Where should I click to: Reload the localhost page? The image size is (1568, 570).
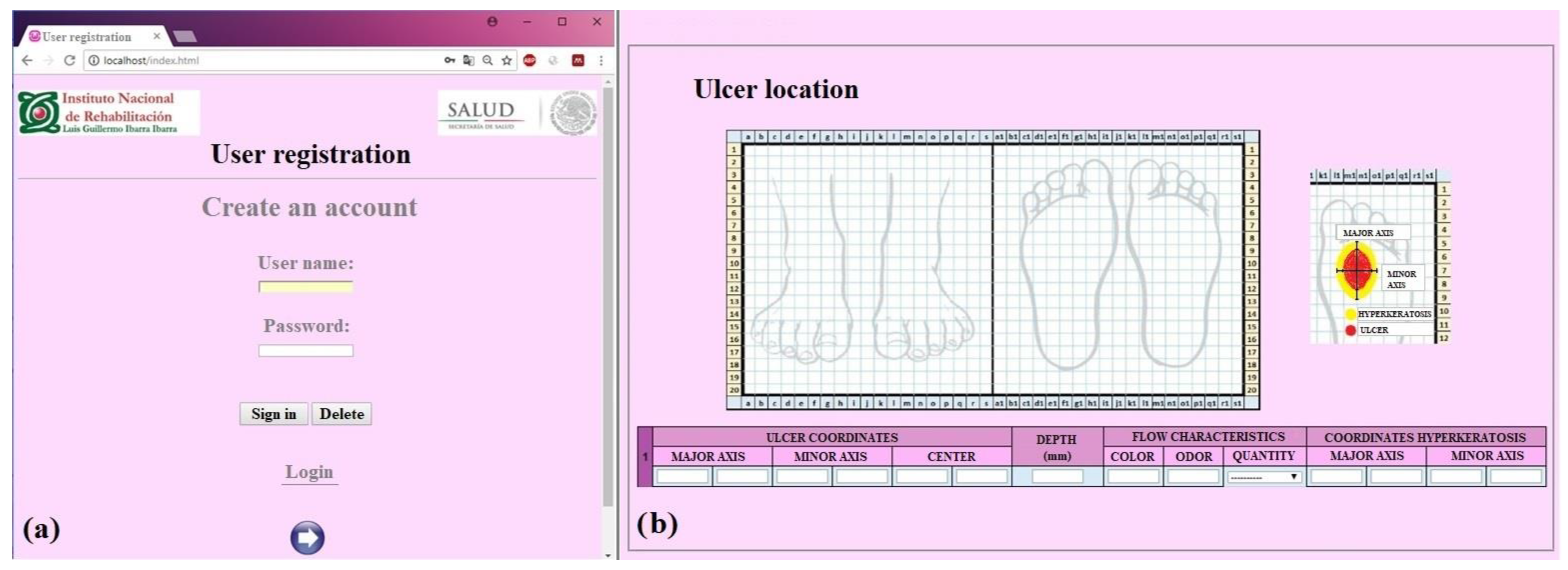click(69, 61)
